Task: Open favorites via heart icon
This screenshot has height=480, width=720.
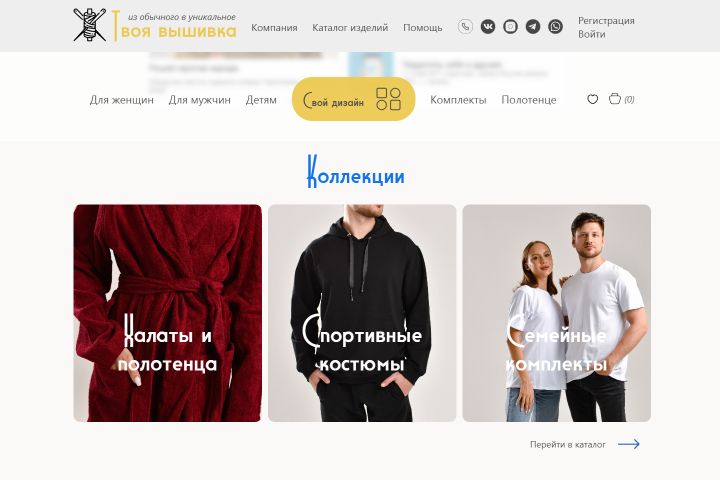Action: coord(592,99)
